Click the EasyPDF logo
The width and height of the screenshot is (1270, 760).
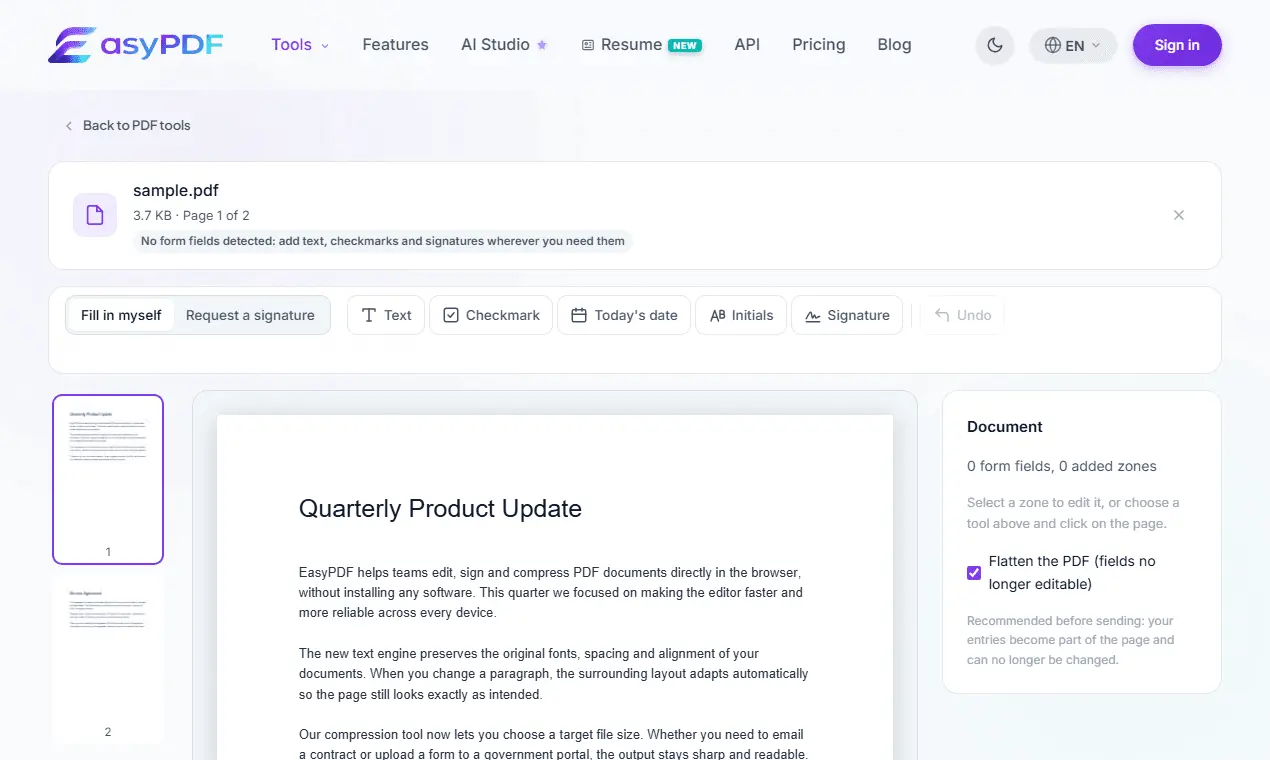[x=135, y=45]
